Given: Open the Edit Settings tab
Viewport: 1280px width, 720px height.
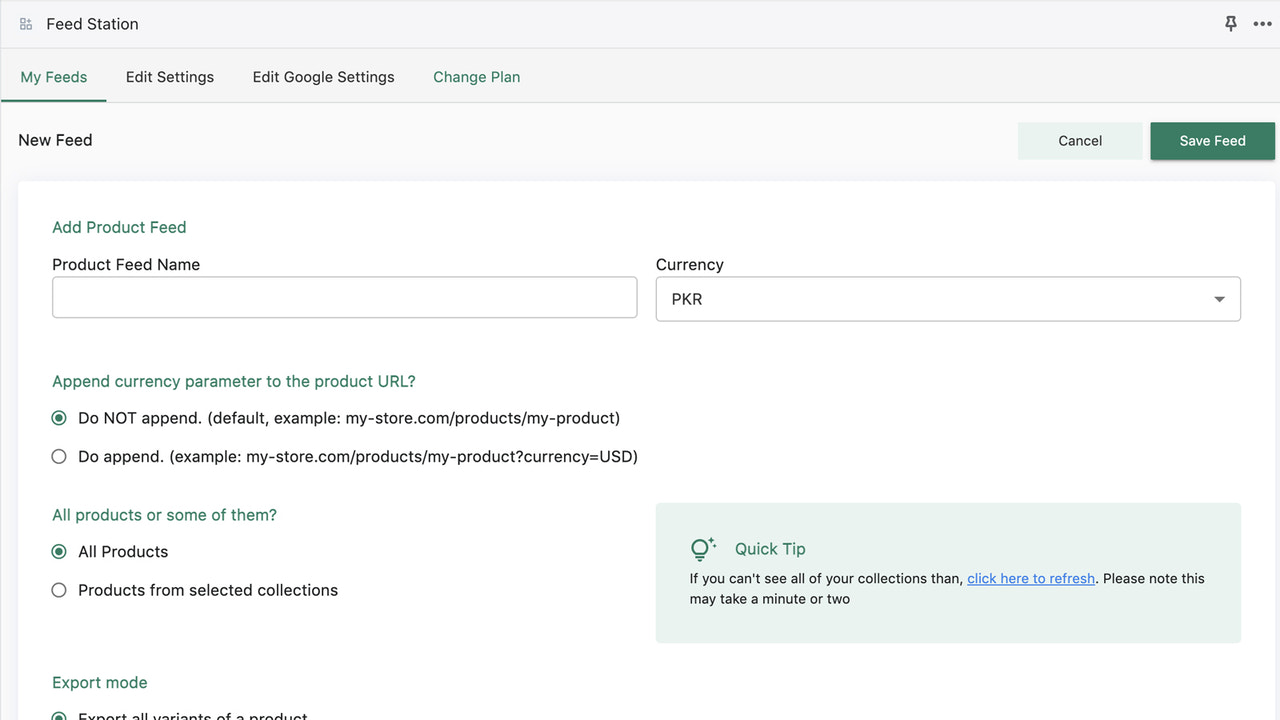Looking at the screenshot, I should point(170,77).
